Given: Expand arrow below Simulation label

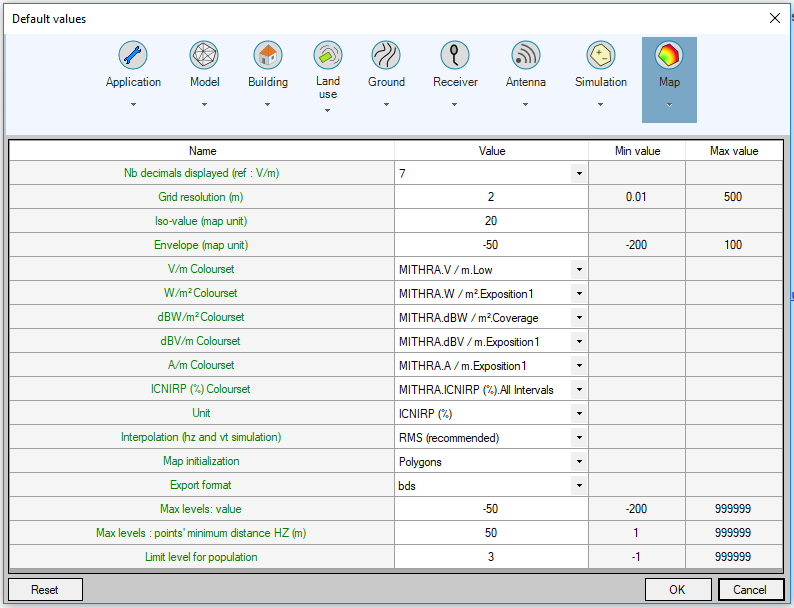Looking at the screenshot, I should pyautogui.click(x=600, y=105).
